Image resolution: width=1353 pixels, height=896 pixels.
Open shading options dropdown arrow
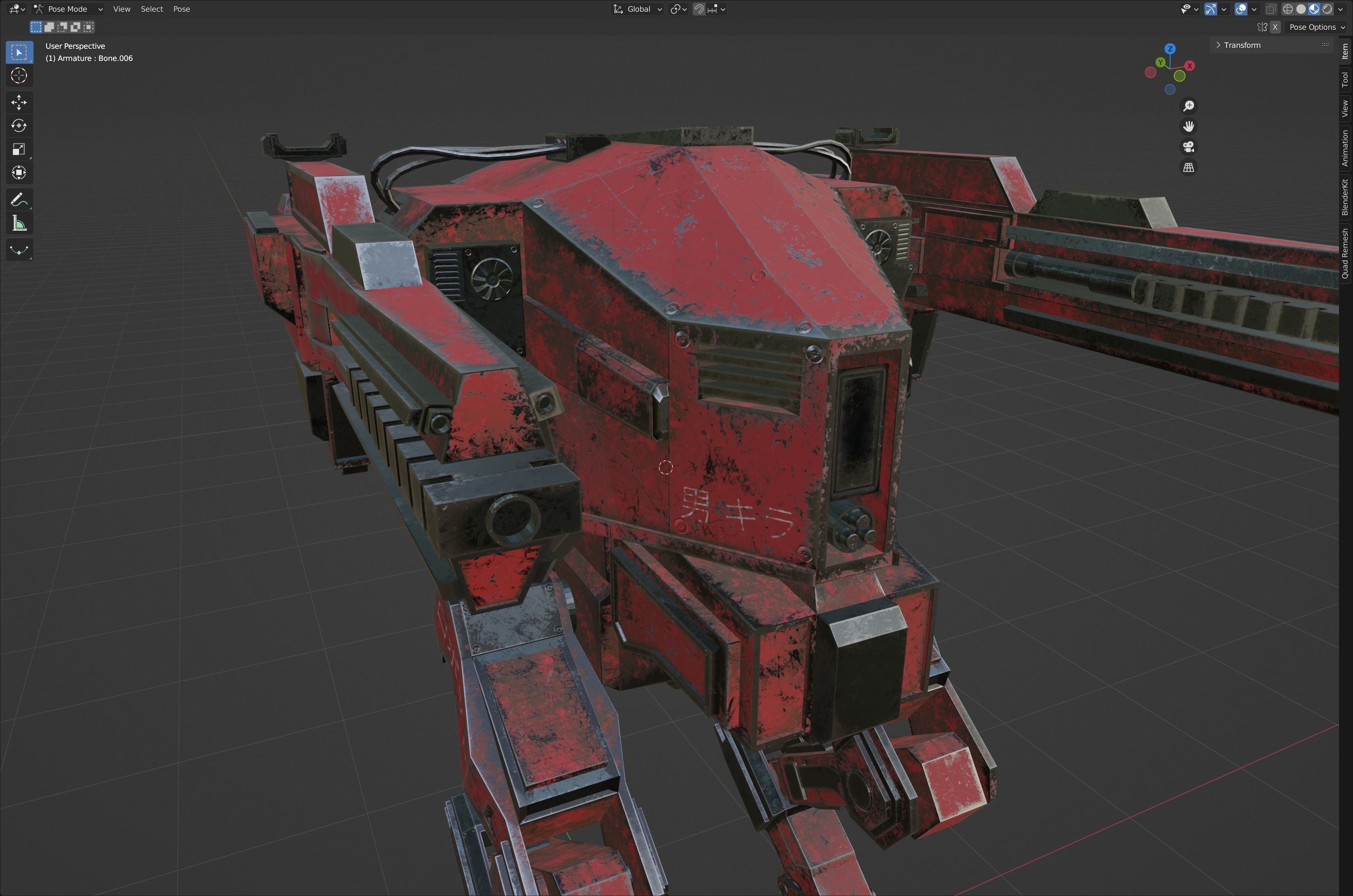pos(1340,9)
